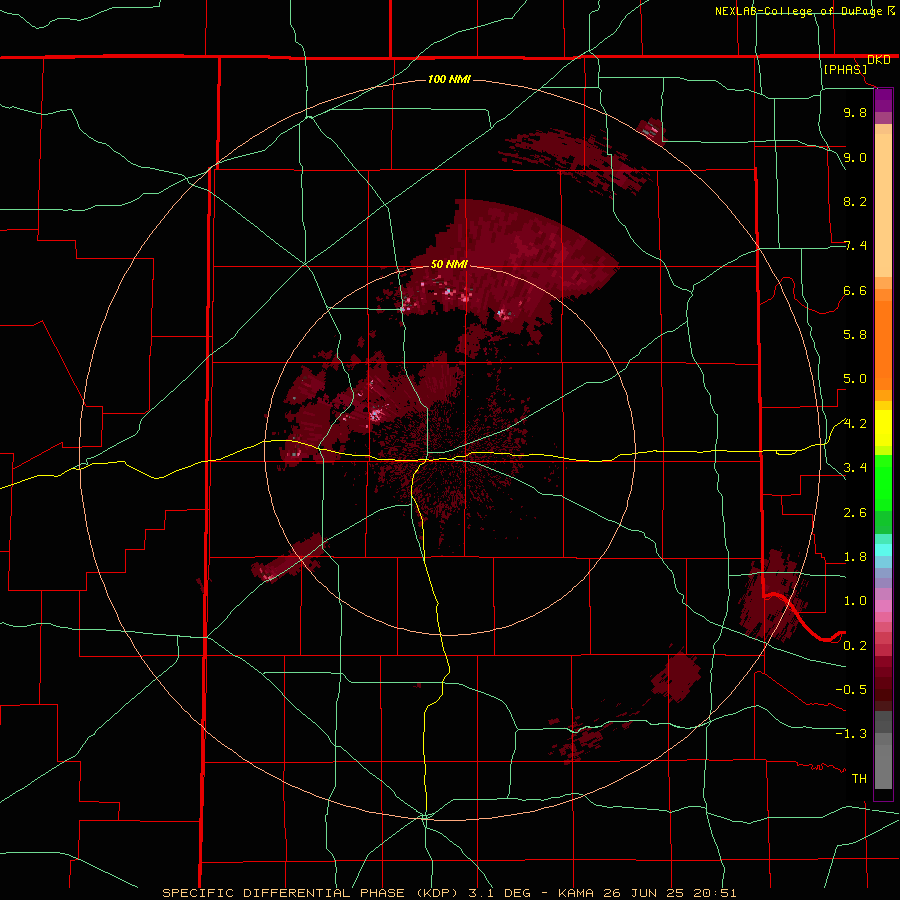Screen dimensions: 900x900
Task: Click the [PHAS] legend unit label
Action: pos(845,69)
